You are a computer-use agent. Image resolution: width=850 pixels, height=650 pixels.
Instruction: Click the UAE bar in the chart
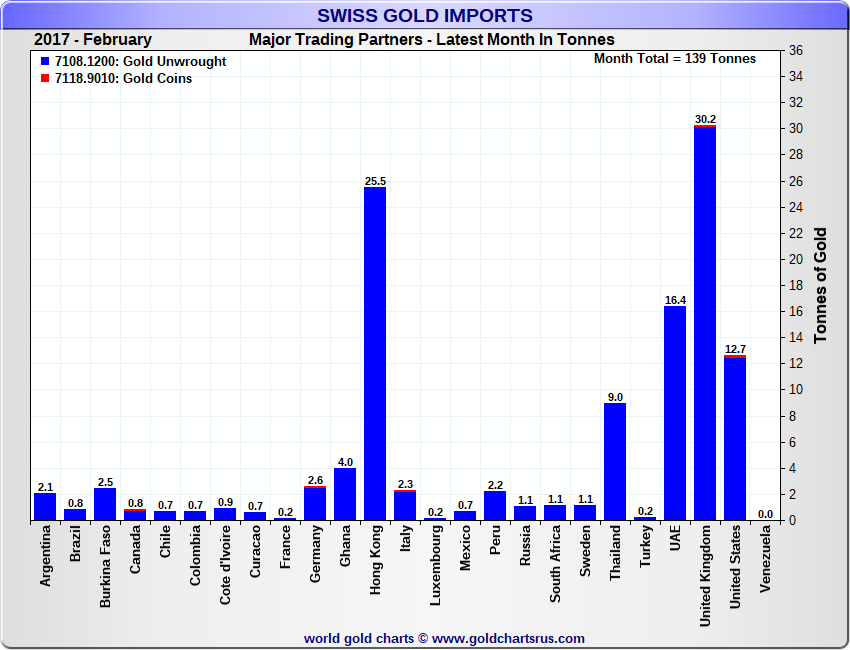coord(675,413)
